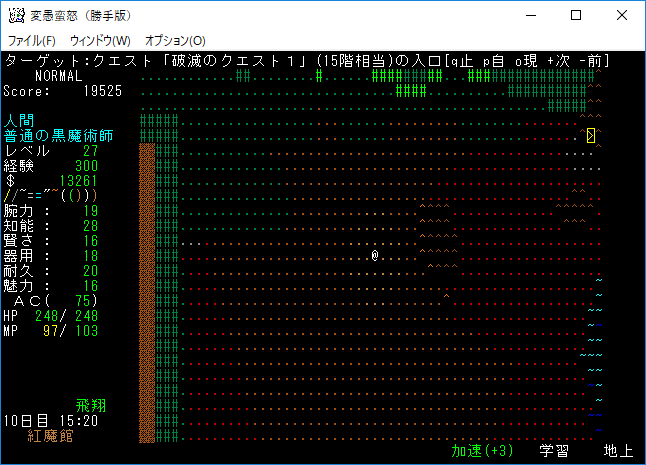This screenshot has width=646, height=465.
Task: Open the ウィンドウ(W) menu
Action: [x=100, y=40]
